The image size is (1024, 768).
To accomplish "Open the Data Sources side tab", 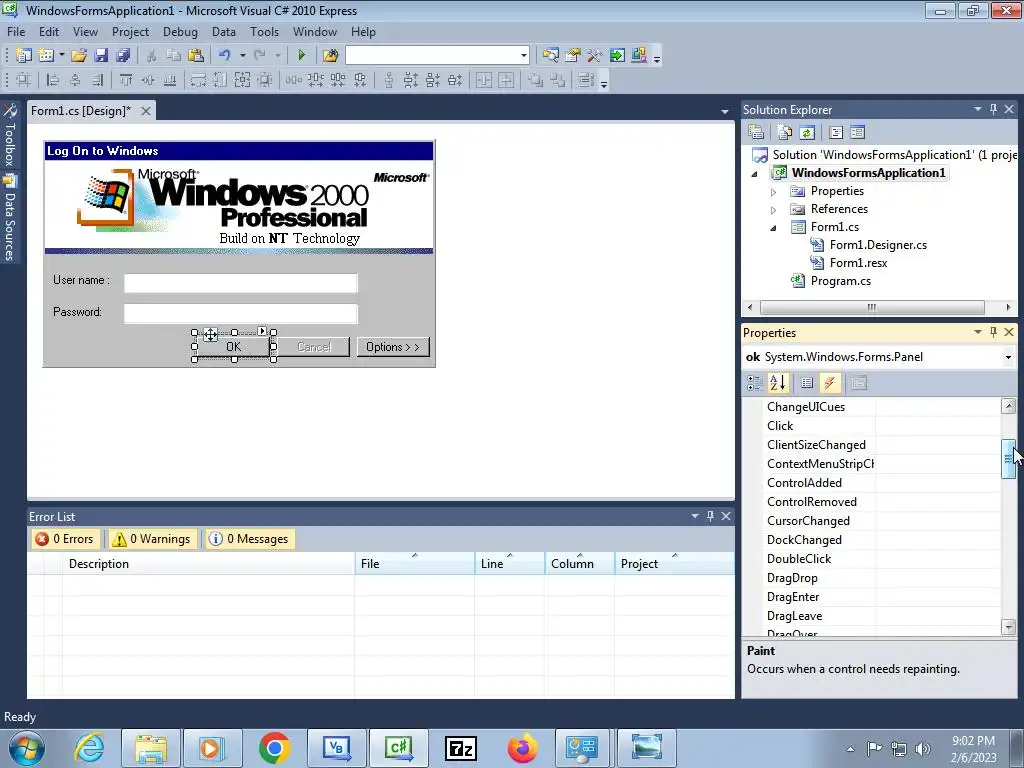I will click(10, 219).
